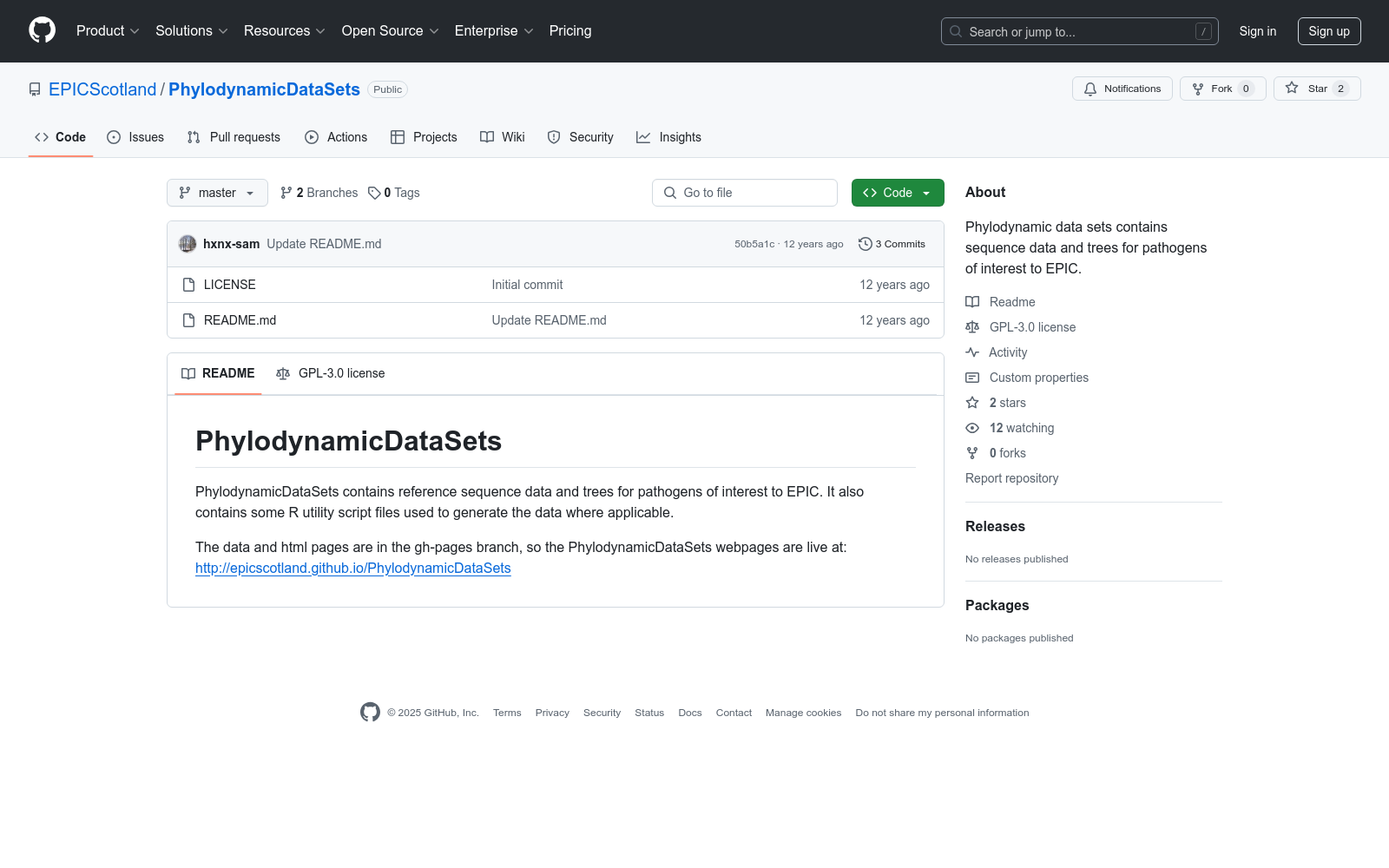Viewport: 1389px width, 868px height.
Task: Open the Pricing page
Action: 570,31
